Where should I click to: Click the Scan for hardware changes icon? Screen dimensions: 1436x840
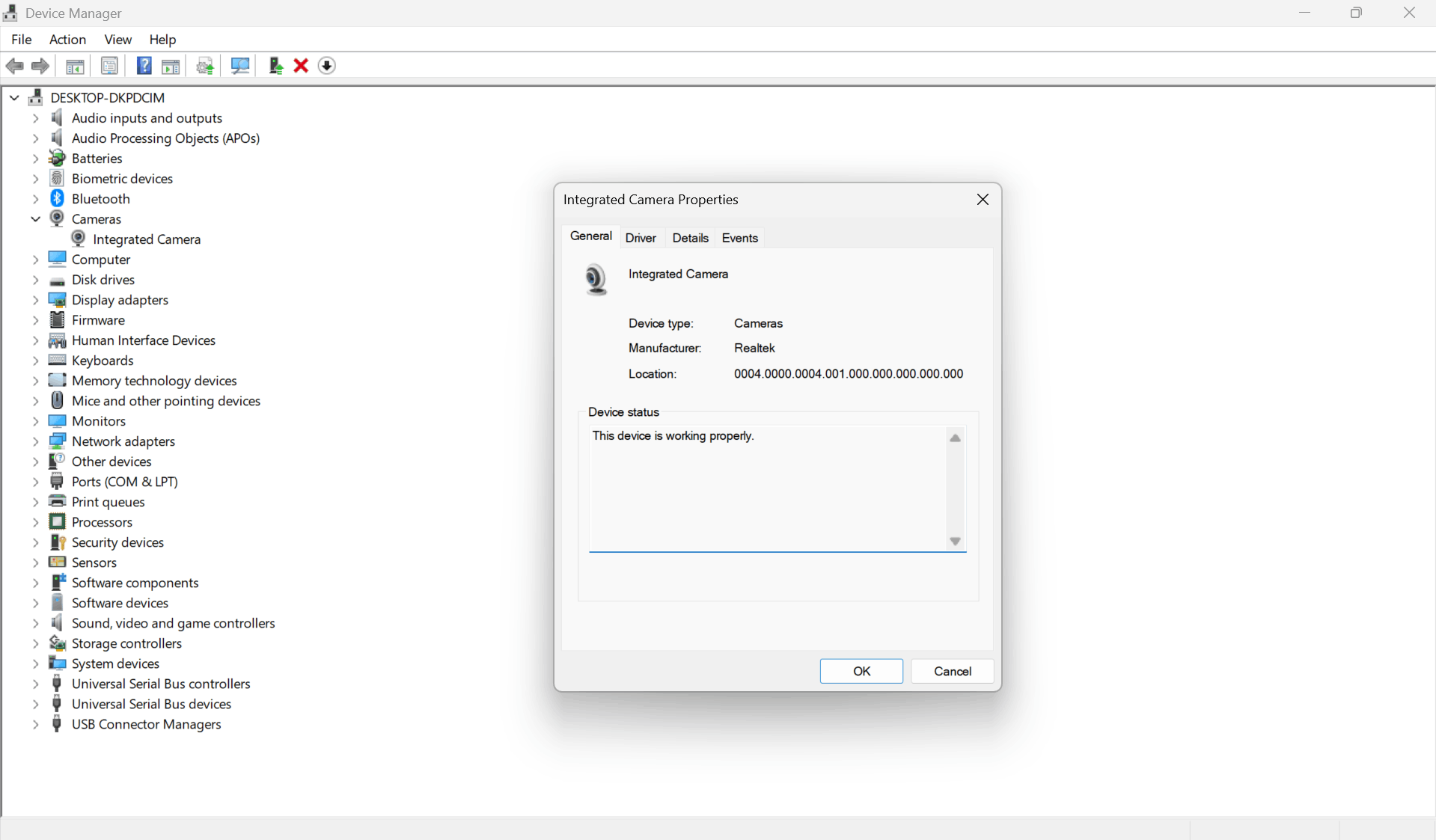(x=239, y=66)
